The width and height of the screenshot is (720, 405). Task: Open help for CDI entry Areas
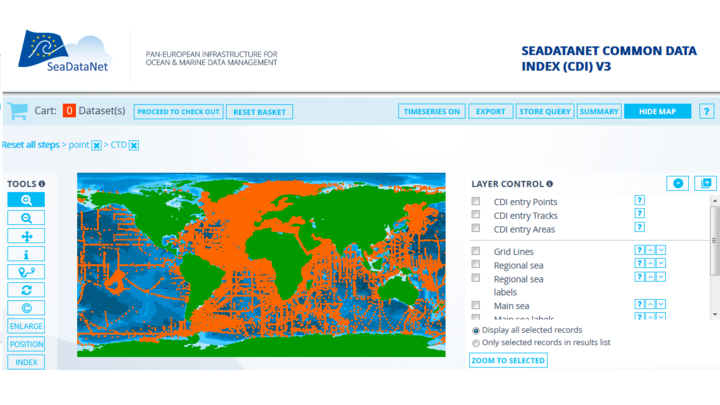pyautogui.click(x=639, y=227)
